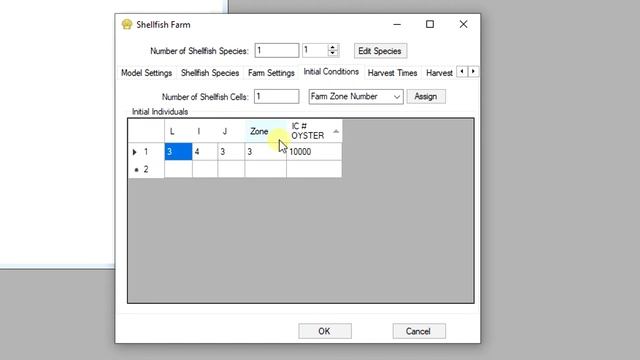The image size is (640, 360).
Task: Click the Number of Shellfish Species field
Action: (277, 51)
